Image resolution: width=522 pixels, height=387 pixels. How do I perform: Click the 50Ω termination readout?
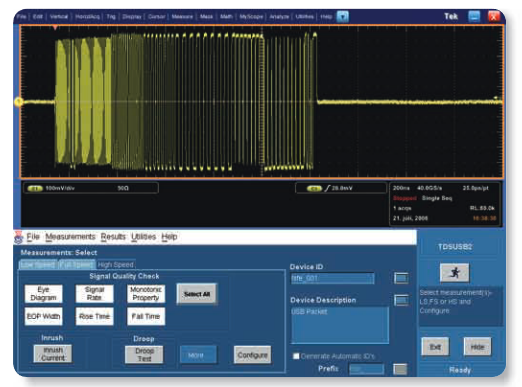[123, 188]
